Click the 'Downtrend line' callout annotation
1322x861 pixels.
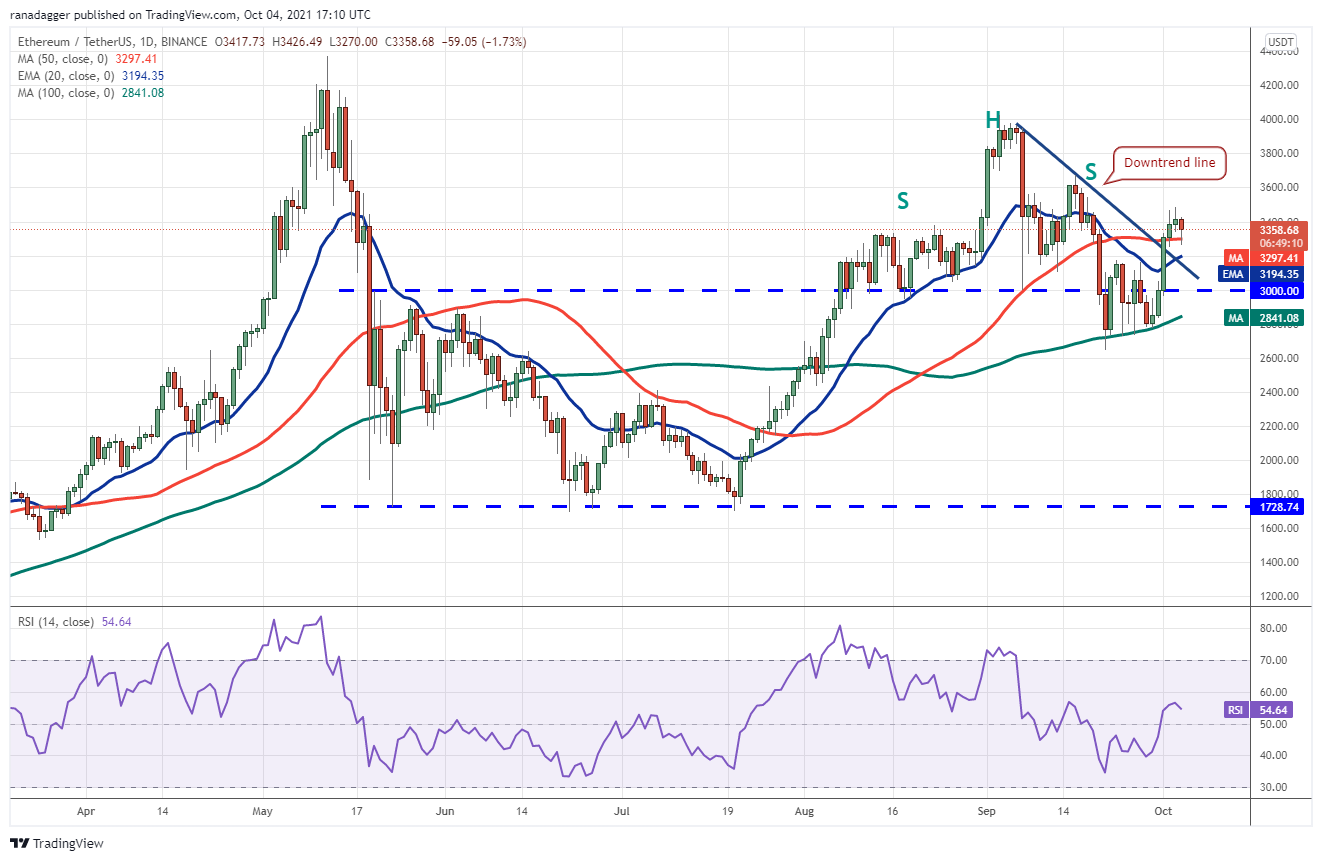1169,163
